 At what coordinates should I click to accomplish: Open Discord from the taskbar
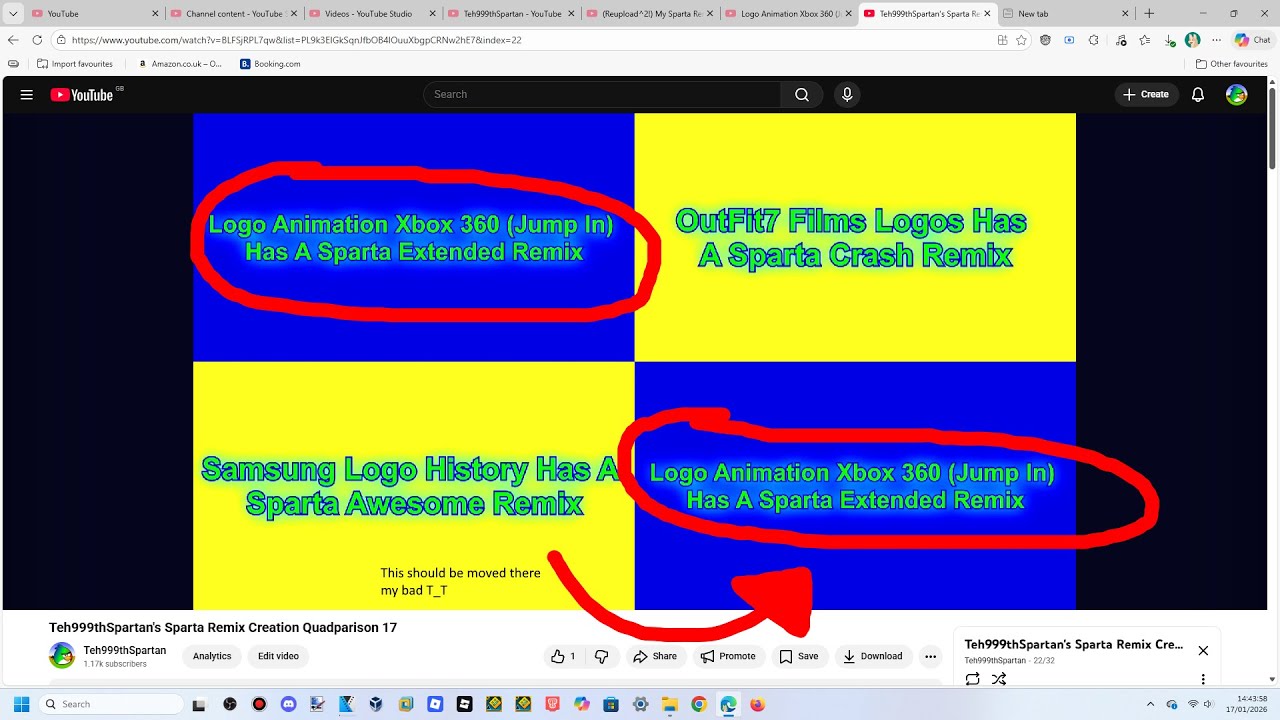[288, 704]
